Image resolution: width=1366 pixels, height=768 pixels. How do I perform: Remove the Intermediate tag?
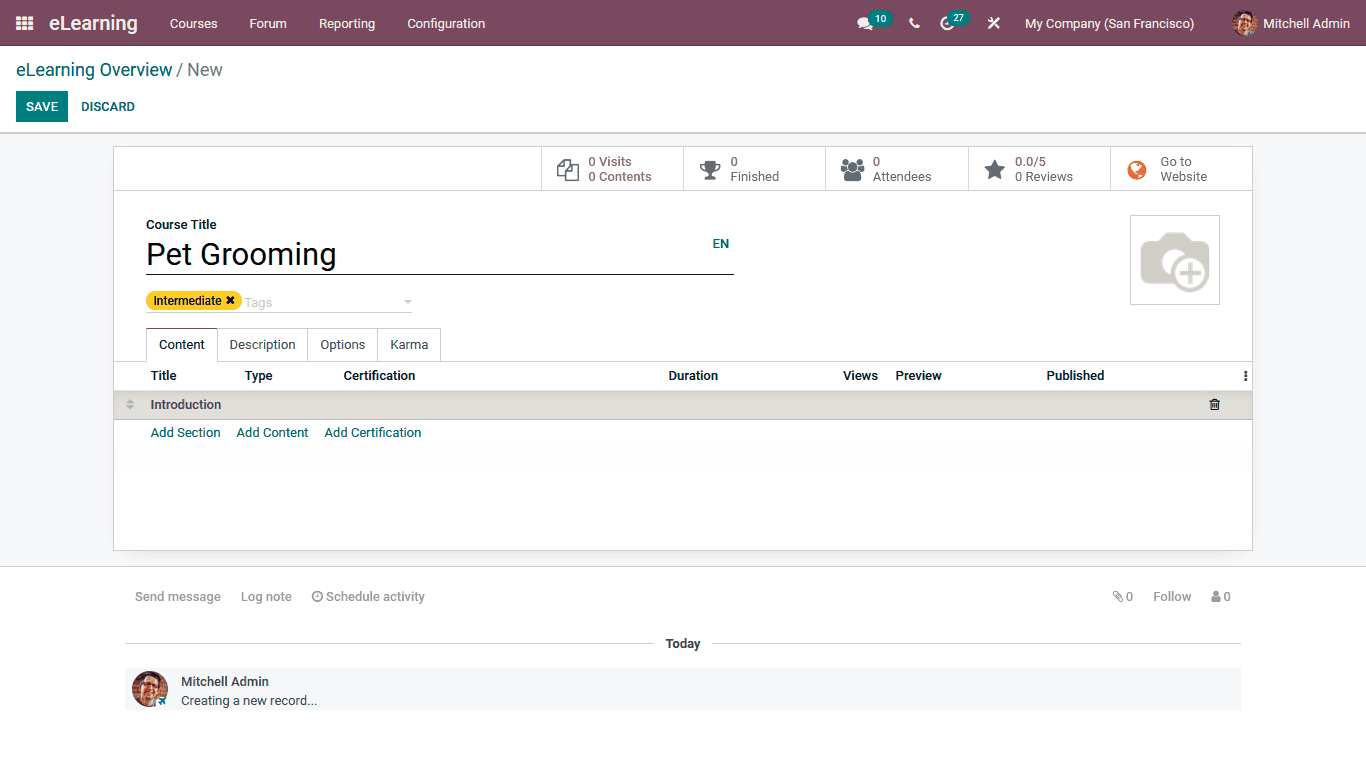click(230, 300)
